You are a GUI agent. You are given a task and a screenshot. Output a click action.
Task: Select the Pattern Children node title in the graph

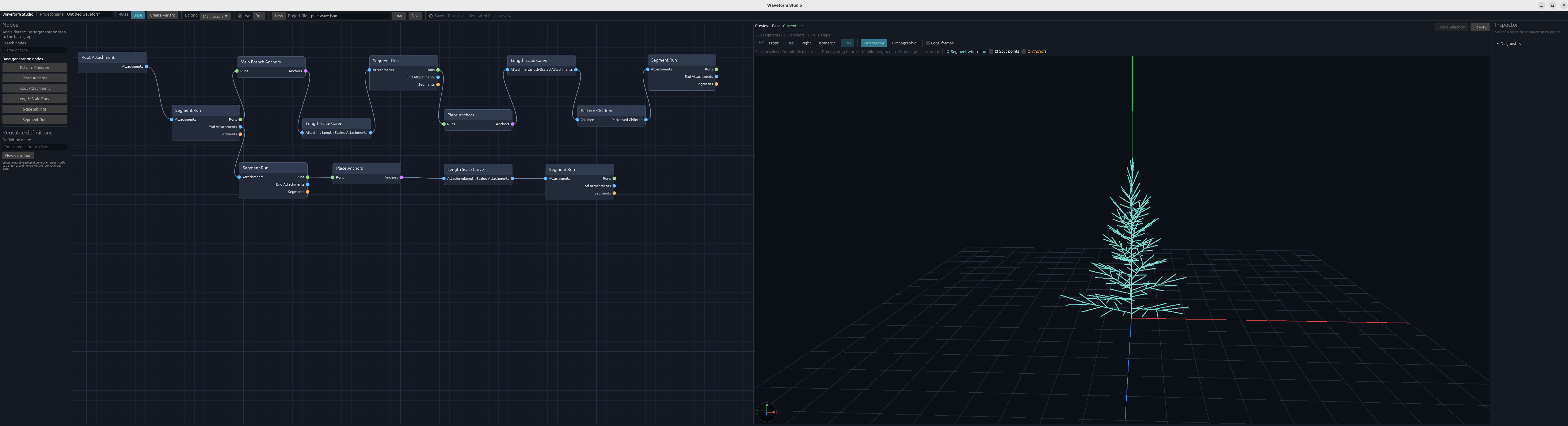[x=596, y=111]
